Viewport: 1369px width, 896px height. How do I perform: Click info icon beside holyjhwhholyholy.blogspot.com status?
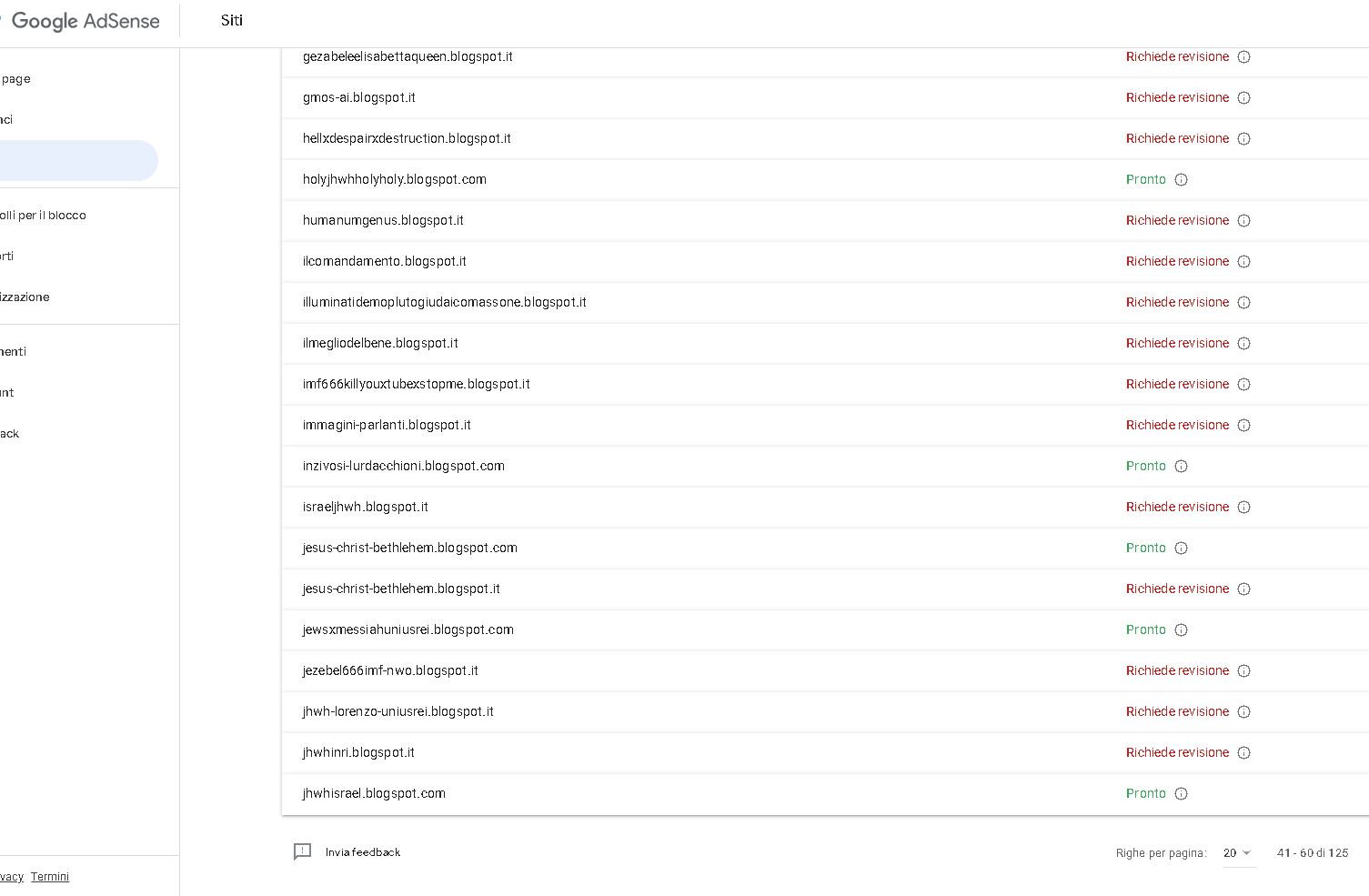1181,179
